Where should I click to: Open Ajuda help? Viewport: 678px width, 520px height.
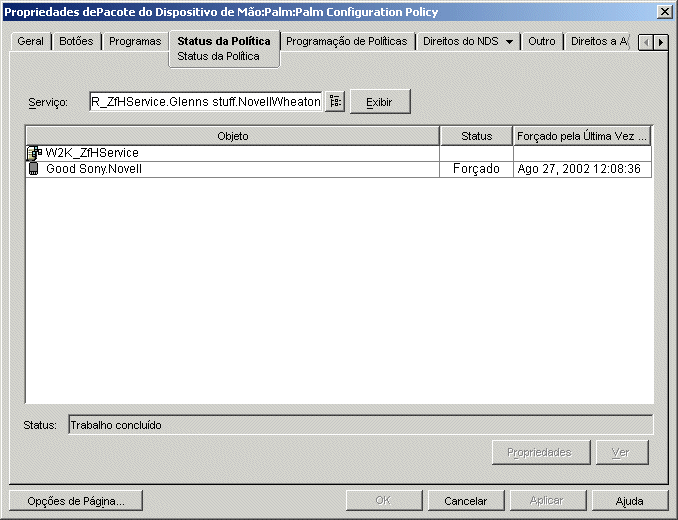[x=630, y=501]
